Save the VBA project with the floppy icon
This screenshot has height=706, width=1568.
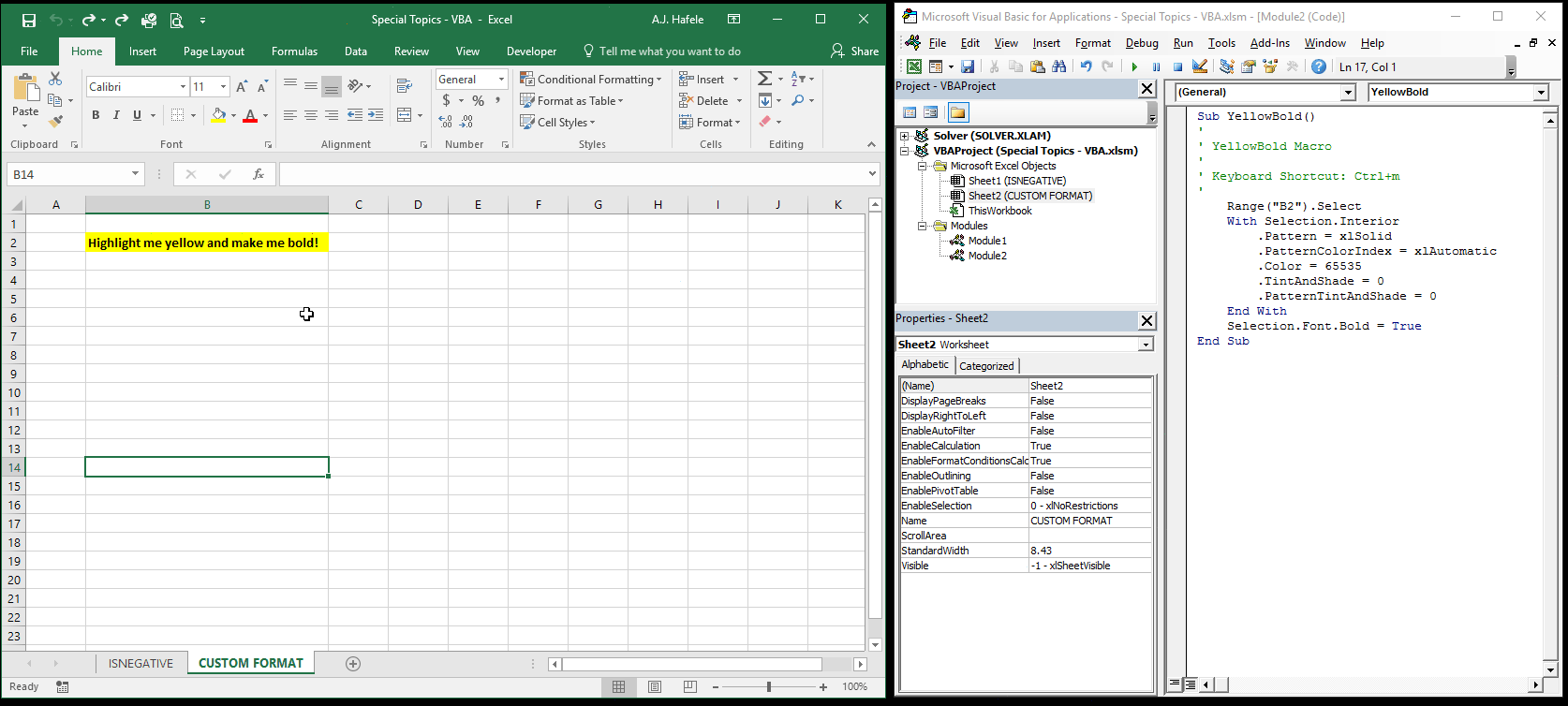coord(968,67)
